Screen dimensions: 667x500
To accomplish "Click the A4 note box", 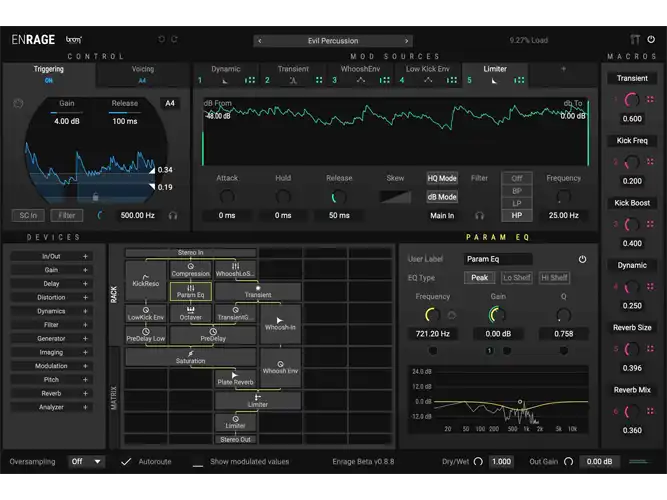I will coord(170,103).
